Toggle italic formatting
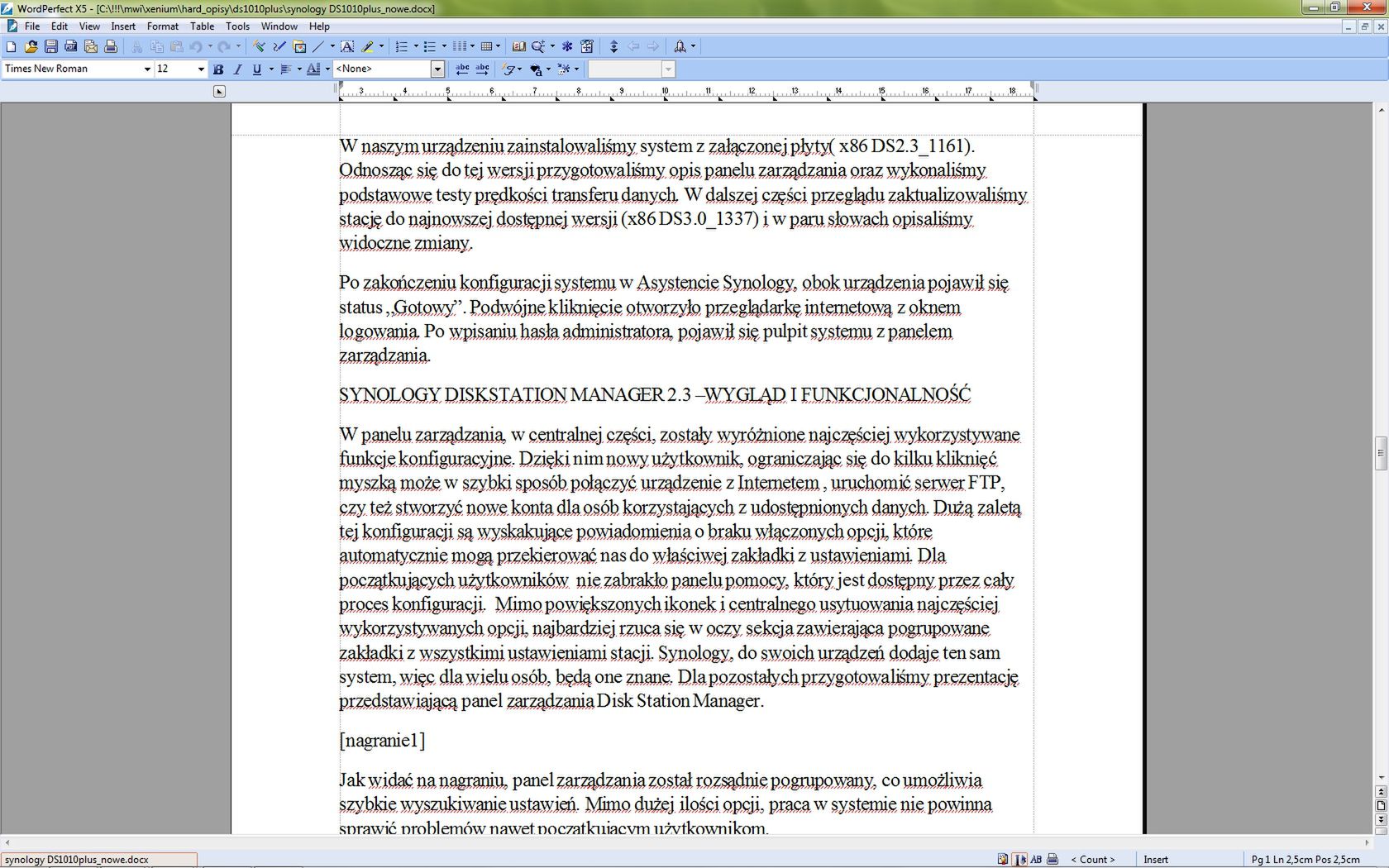Viewport: 1389px width, 868px height. (237, 69)
